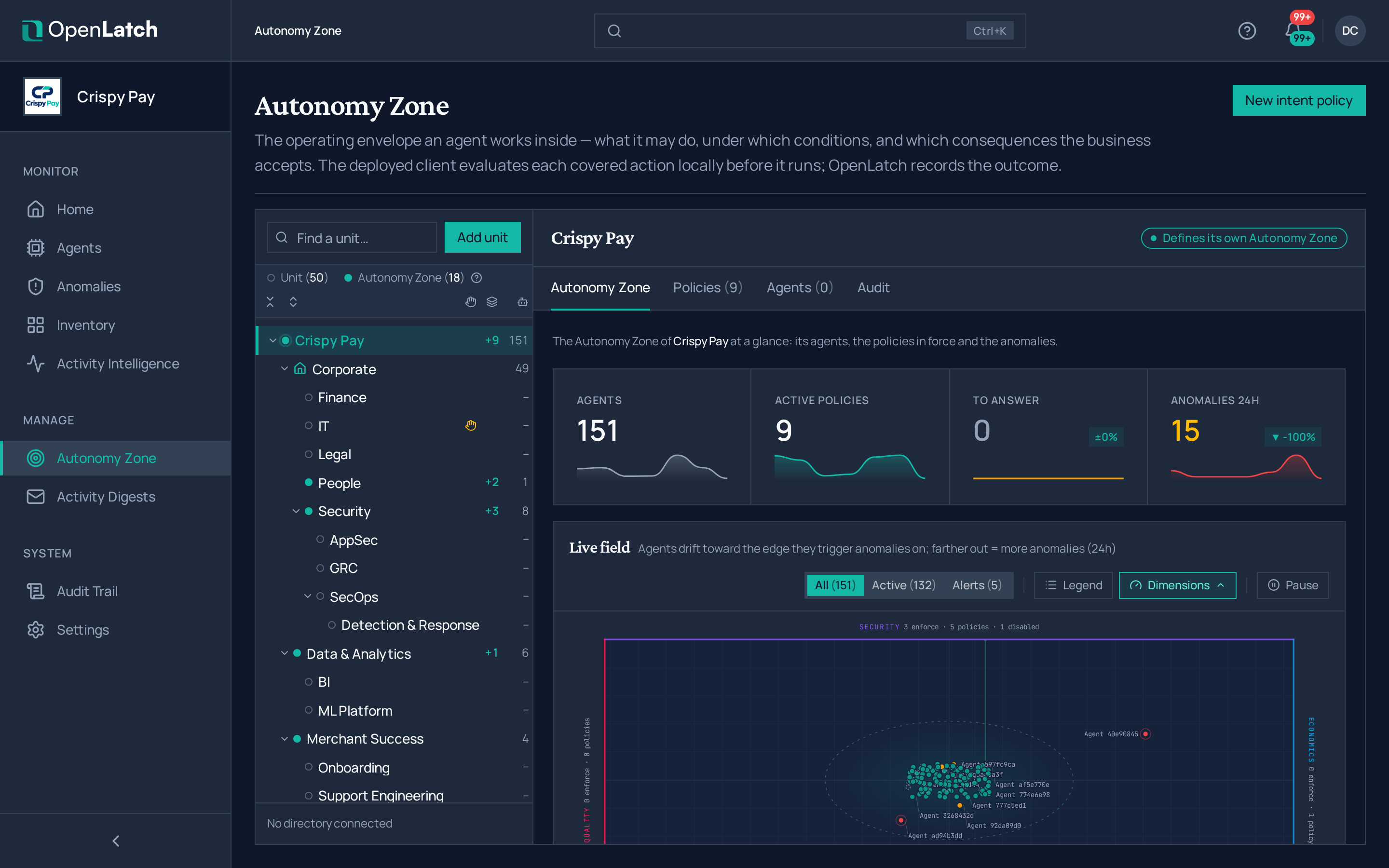Viewport: 1389px width, 868px height.
Task: Click the robot icon in the tree toolbar
Action: pos(522,302)
